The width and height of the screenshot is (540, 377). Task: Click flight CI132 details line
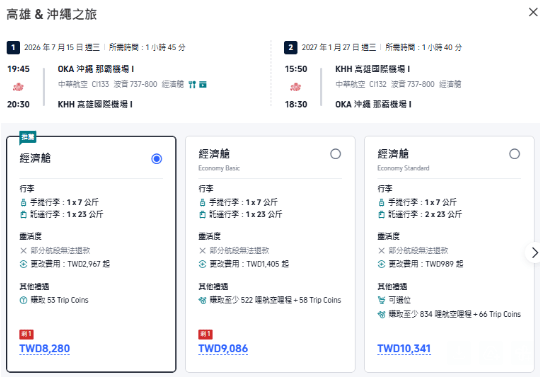coord(398,84)
